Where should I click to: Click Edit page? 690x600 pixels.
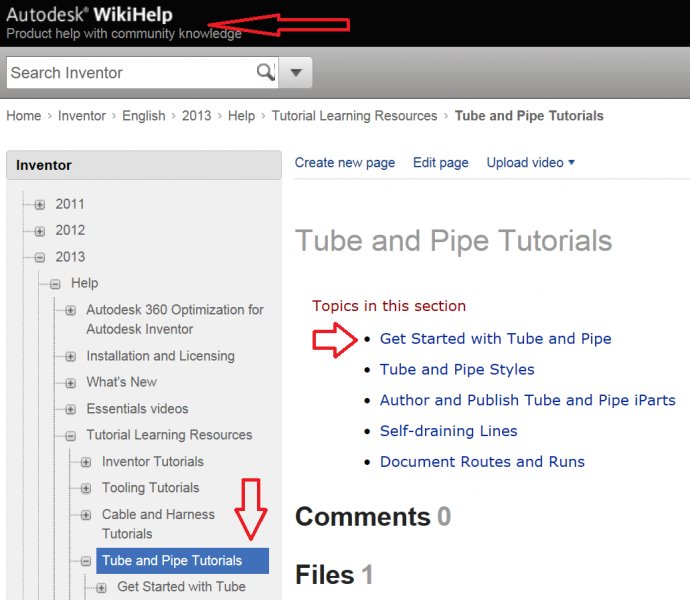pos(440,162)
